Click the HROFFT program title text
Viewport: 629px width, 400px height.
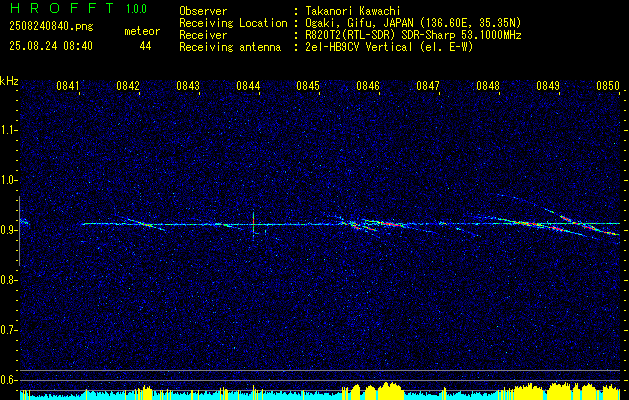[x=62, y=8]
